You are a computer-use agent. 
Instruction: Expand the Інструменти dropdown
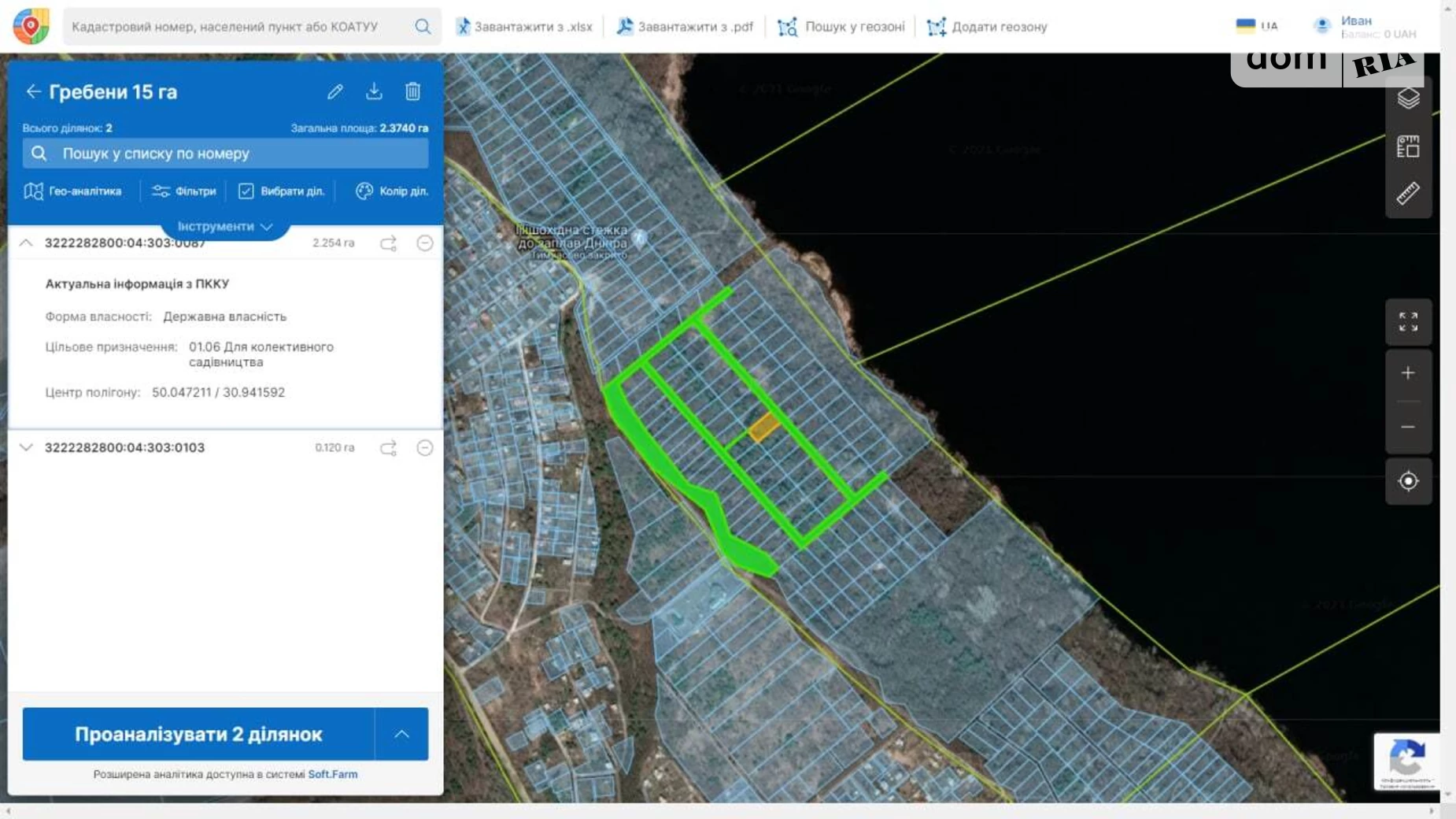coord(225,226)
